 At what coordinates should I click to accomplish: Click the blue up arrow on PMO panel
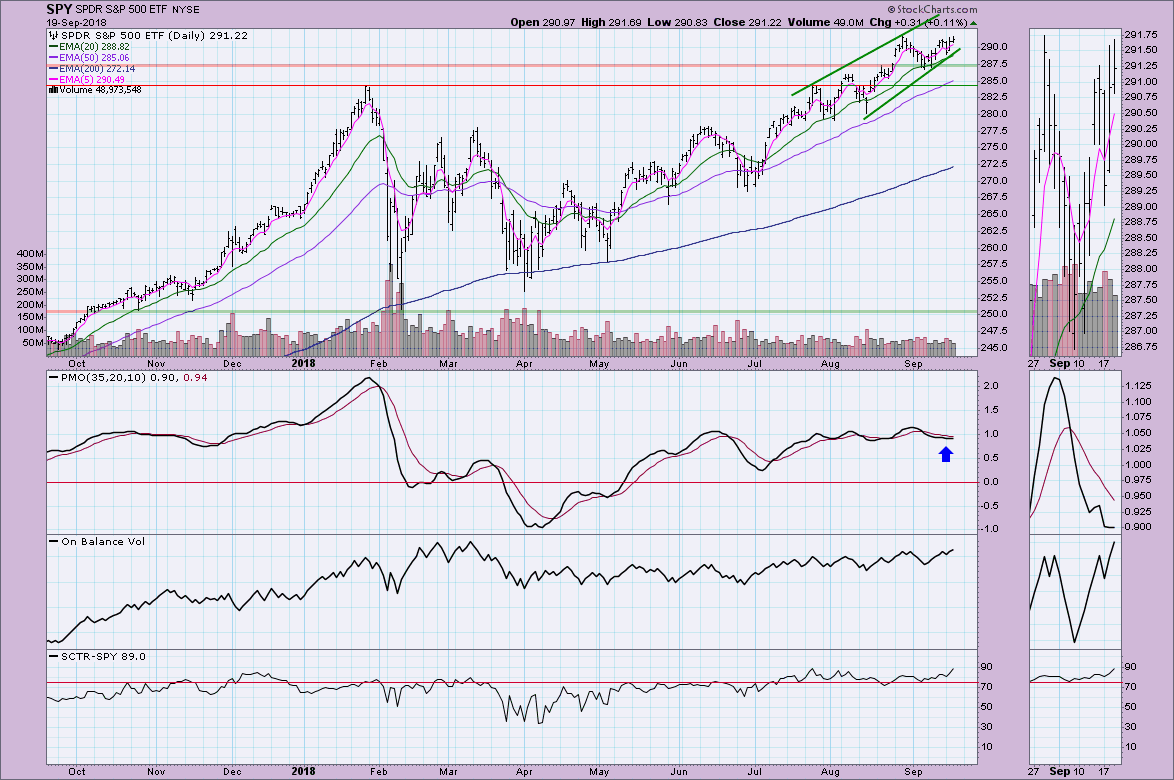[x=946, y=454]
